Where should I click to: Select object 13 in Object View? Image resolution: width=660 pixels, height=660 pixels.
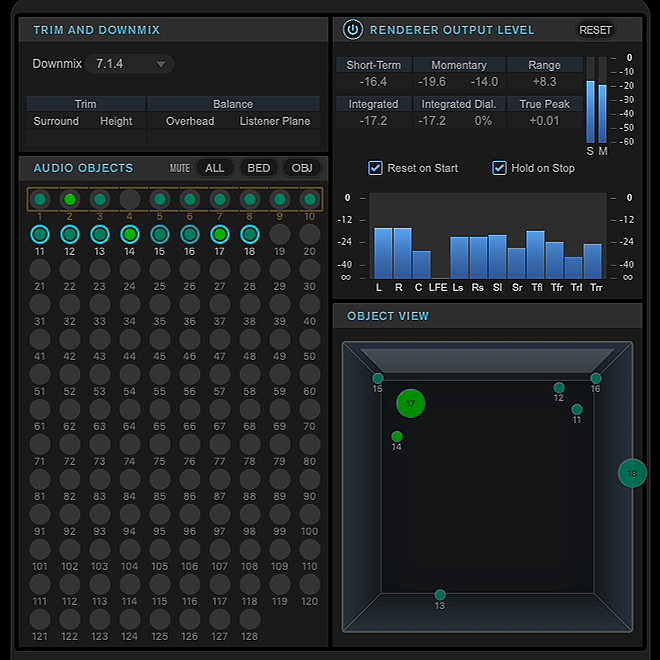tap(440, 595)
